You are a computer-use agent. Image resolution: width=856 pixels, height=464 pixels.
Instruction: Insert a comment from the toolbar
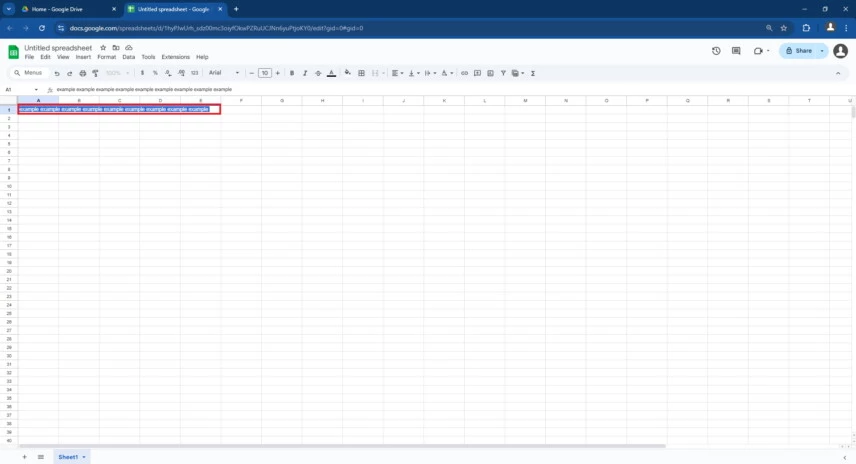477,73
